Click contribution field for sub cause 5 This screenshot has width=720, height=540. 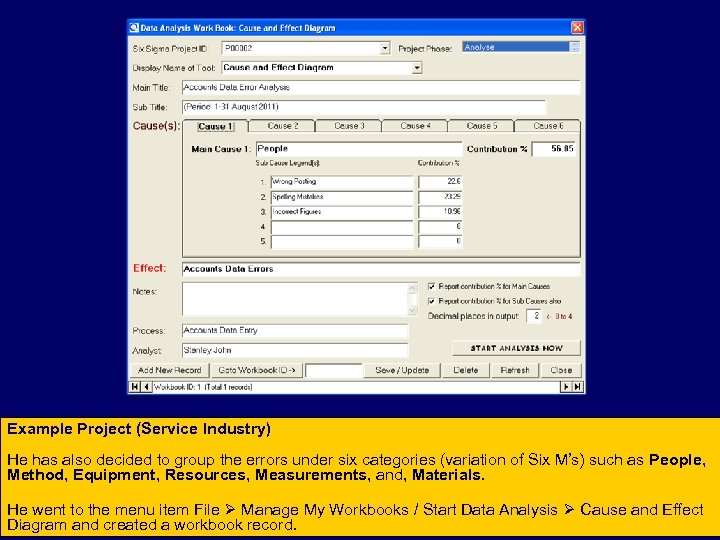point(440,242)
